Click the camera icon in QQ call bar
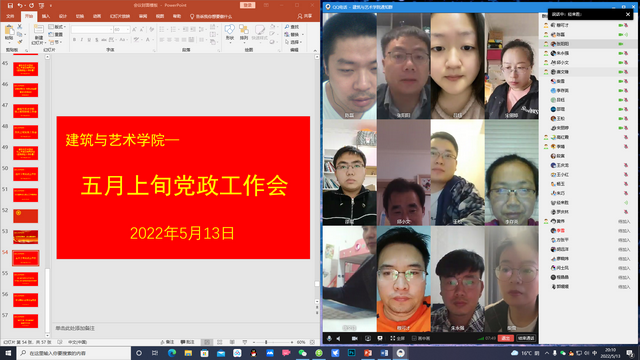The image size is (640, 360). point(355,338)
